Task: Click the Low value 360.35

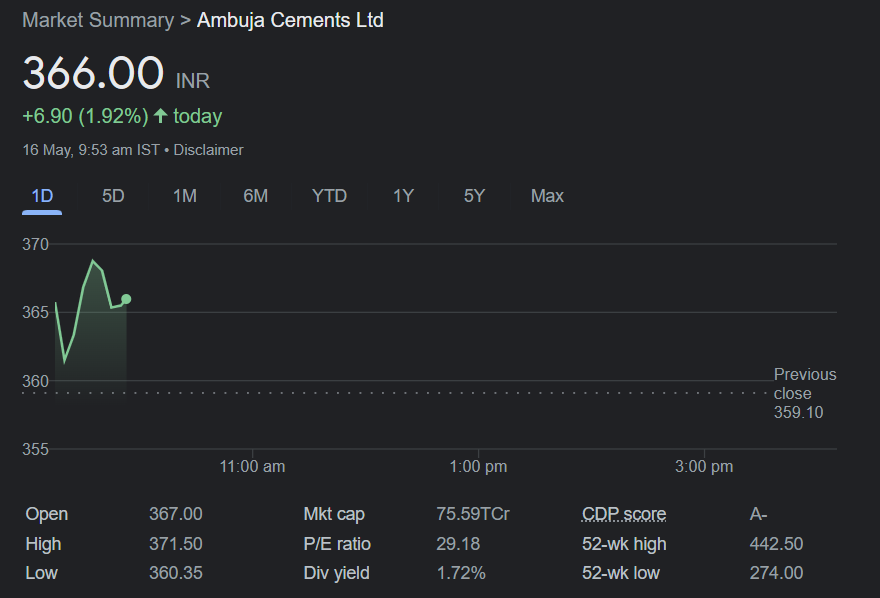Action: pos(176,573)
